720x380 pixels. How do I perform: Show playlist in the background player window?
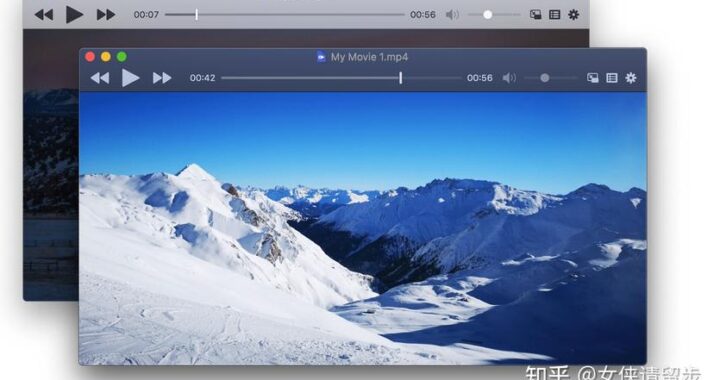pyautogui.click(x=555, y=15)
